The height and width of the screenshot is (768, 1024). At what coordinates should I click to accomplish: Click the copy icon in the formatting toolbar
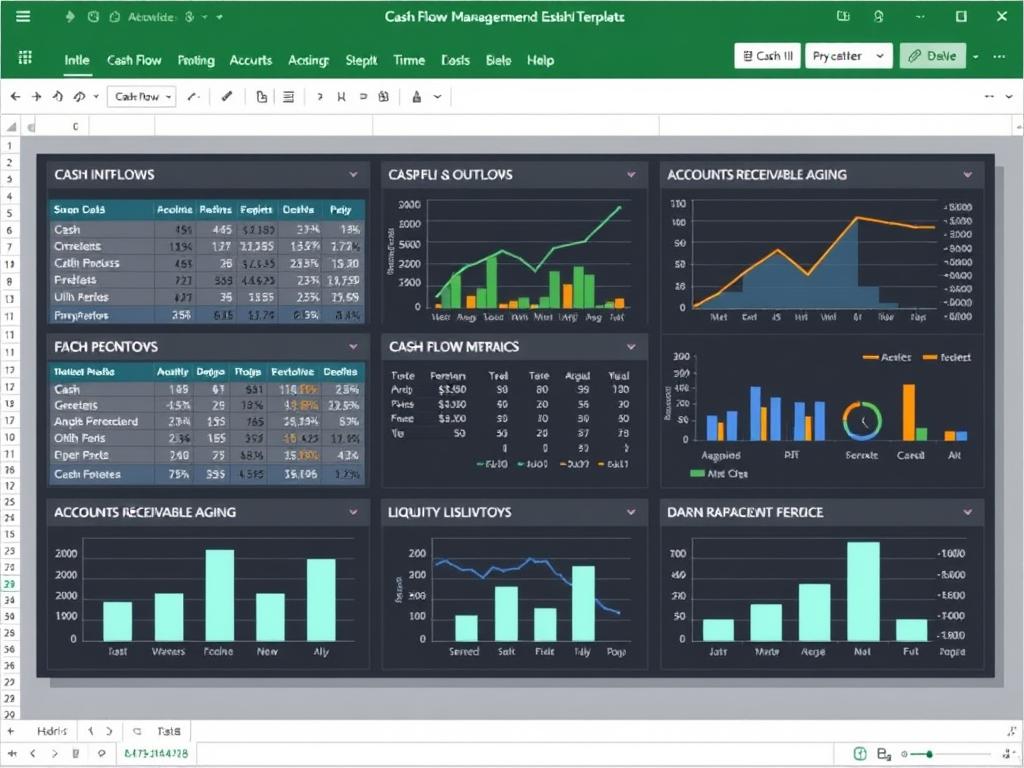pyautogui.click(x=260, y=96)
